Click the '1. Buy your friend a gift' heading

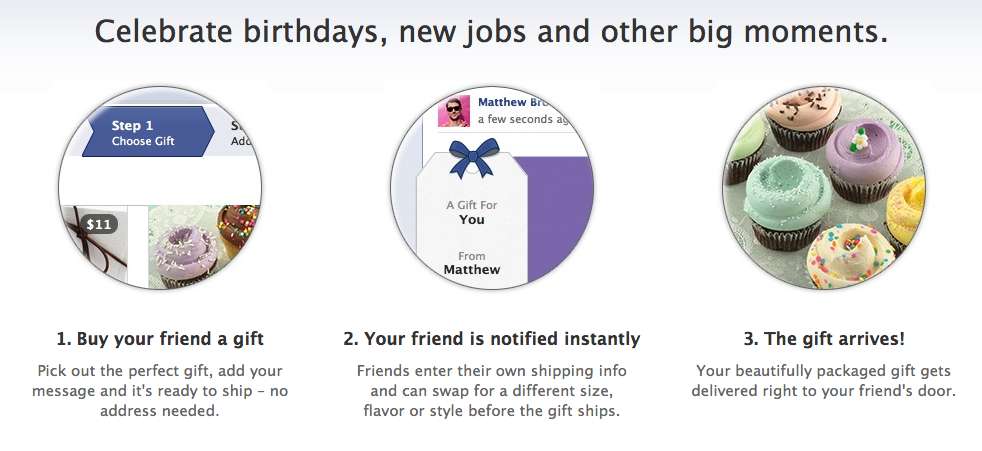(160, 339)
